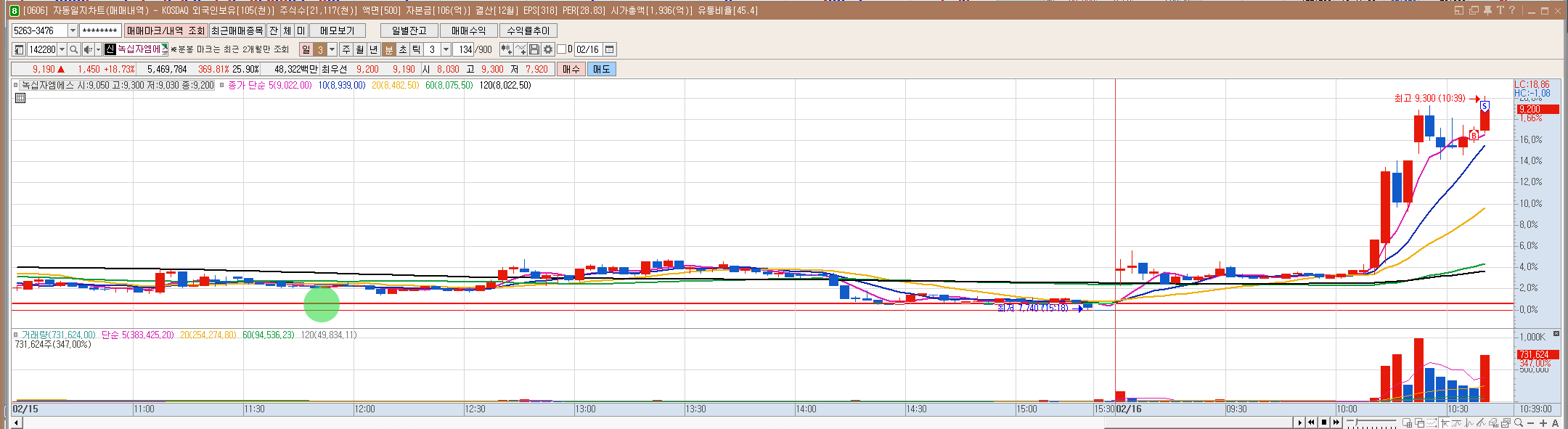Image resolution: width=1568 pixels, height=429 pixels.
Task: Click the red 매수 (buy) button
Action: [x=571, y=69]
